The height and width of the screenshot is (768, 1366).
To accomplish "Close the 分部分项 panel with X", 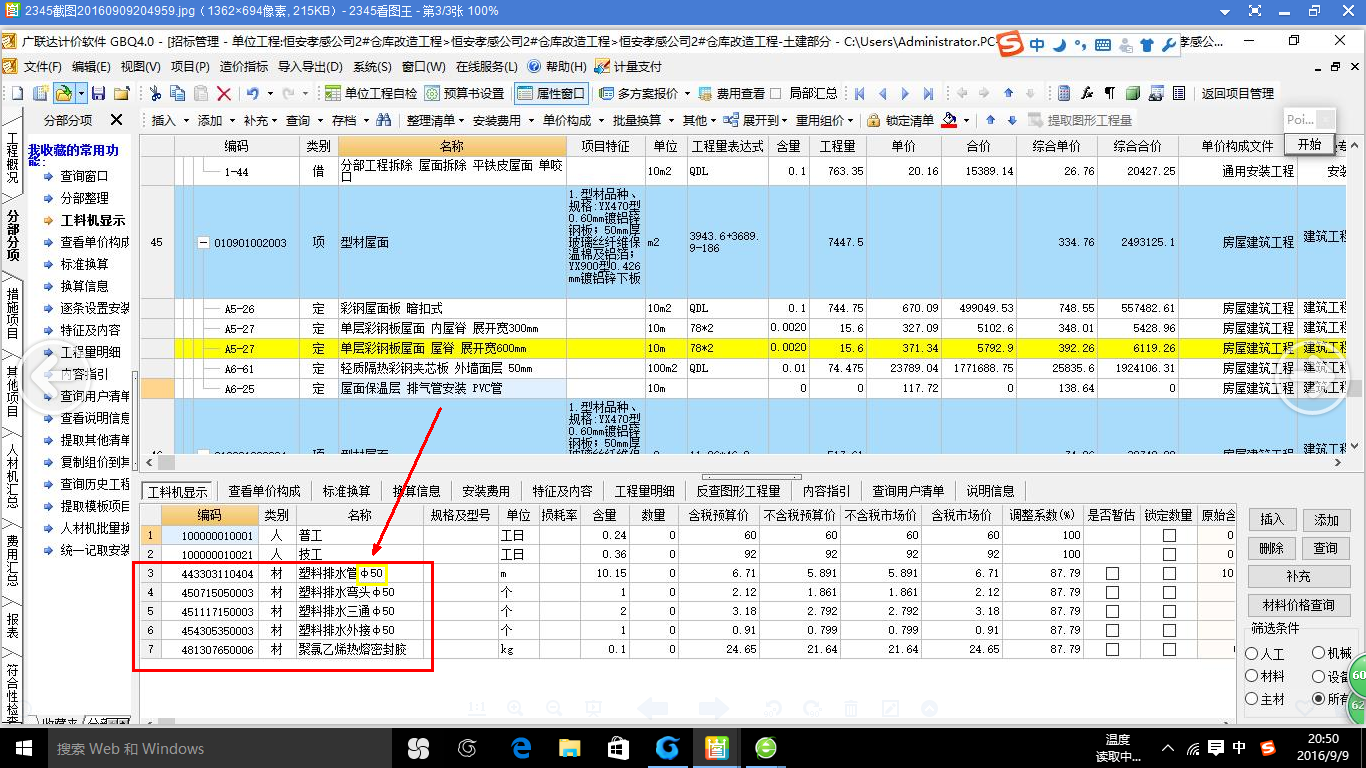I will tap(116, 120).
